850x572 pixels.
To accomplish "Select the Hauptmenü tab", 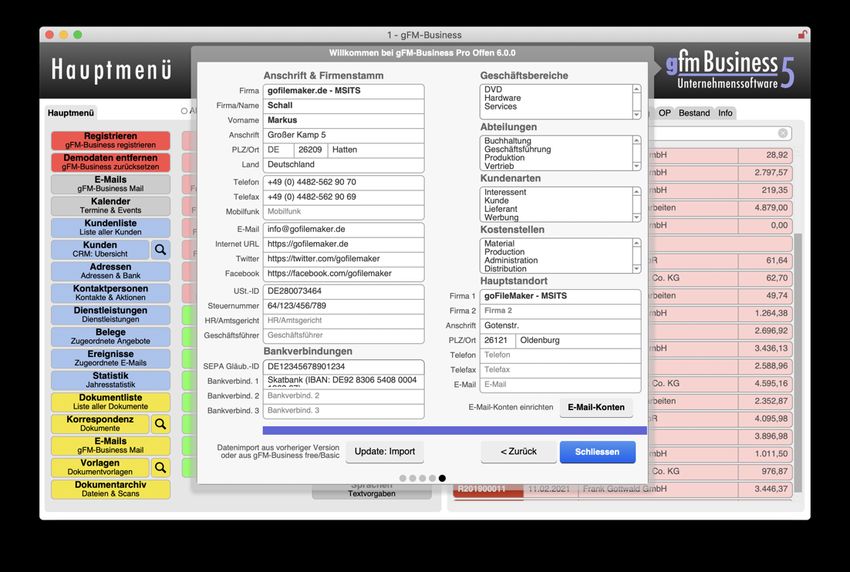I will point(70,113).
